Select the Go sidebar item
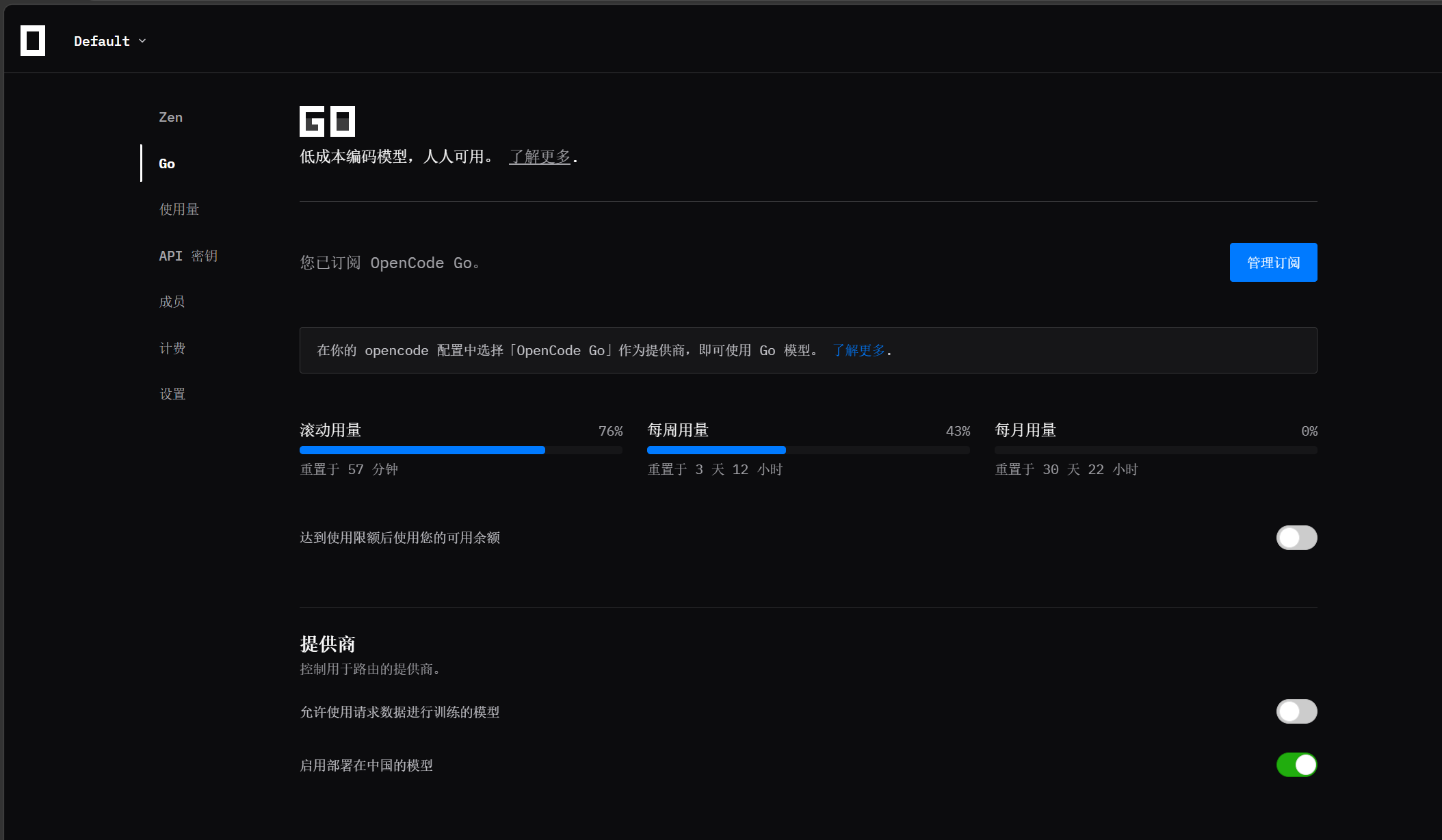 167,163
